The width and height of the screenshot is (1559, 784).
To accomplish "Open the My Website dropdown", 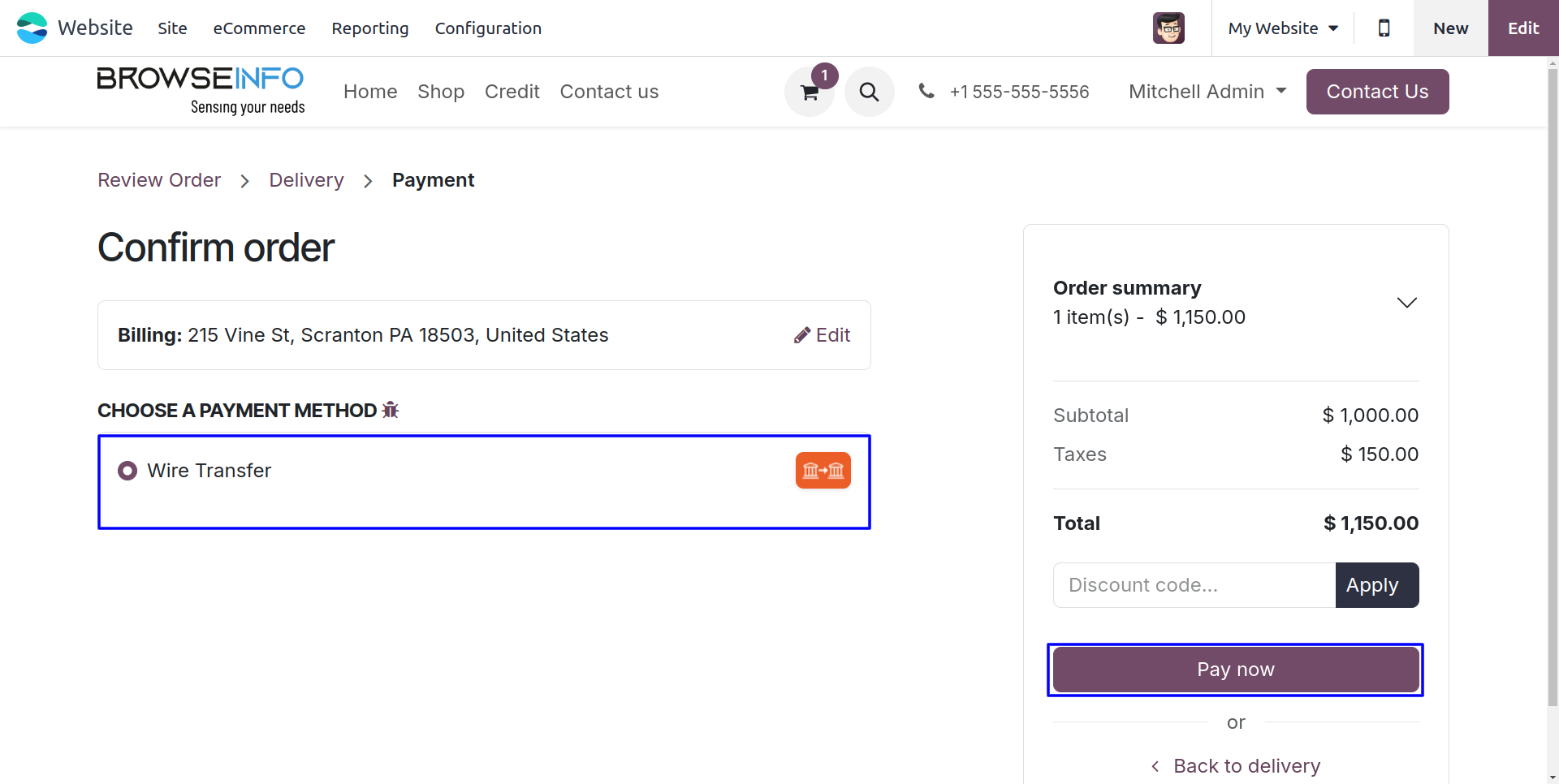I will 1283,28.
